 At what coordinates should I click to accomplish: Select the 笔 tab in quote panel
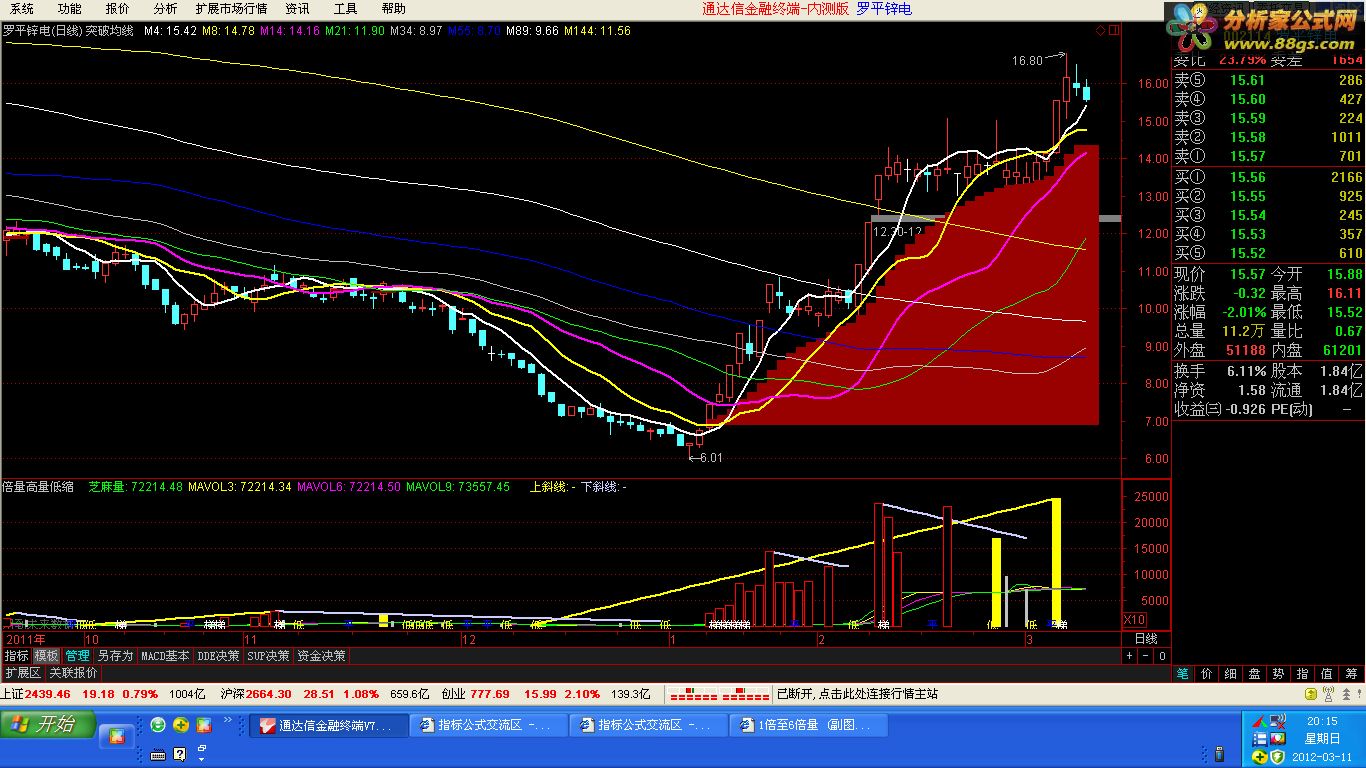pyautogui.click(x=1183, y=674)
